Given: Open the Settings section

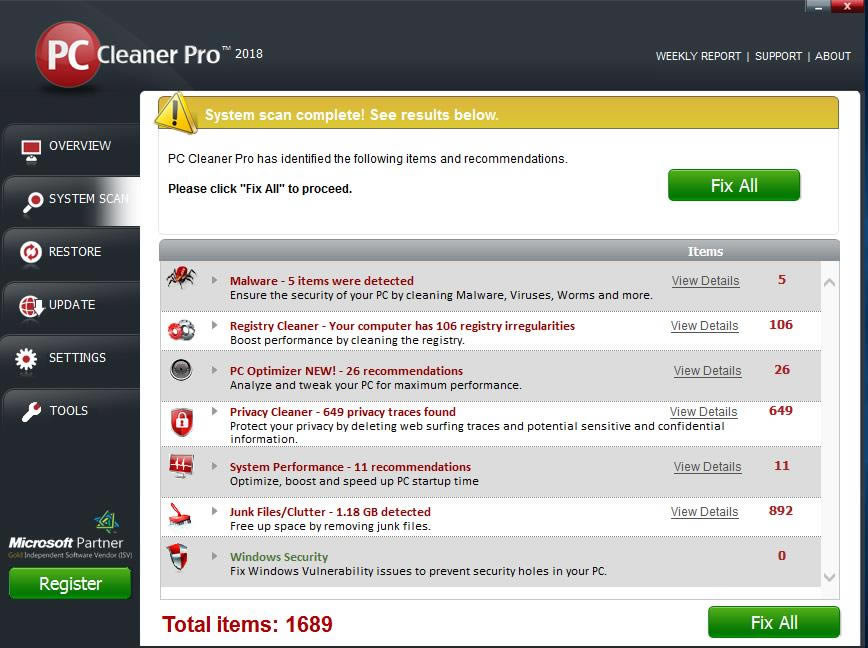Looking at the screenshot, I should (x=70, y=358).
